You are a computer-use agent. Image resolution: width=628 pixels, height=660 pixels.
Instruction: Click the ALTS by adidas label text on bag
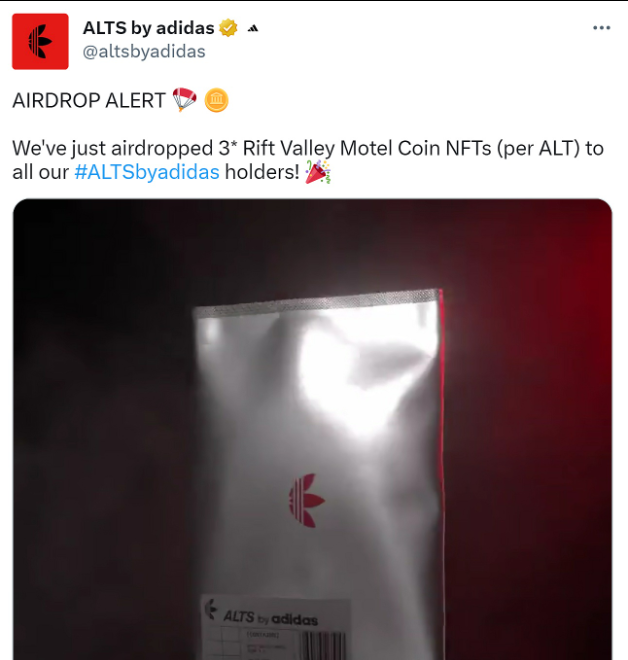click(x=270, y=617)
